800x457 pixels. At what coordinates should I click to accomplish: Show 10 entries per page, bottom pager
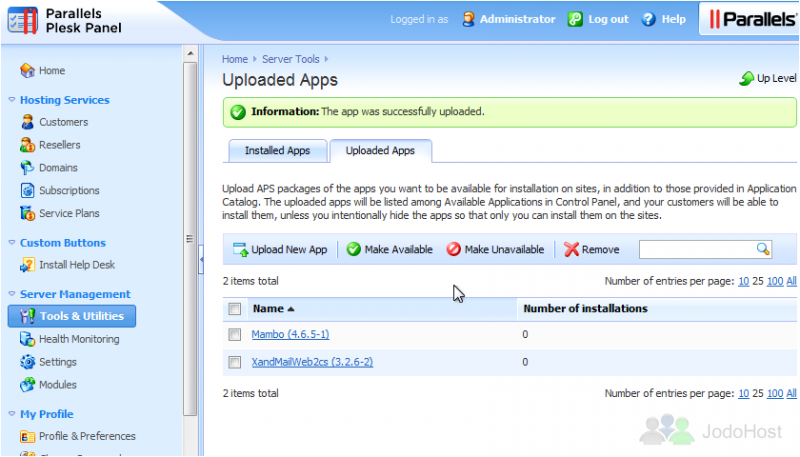tap(743, 393)
